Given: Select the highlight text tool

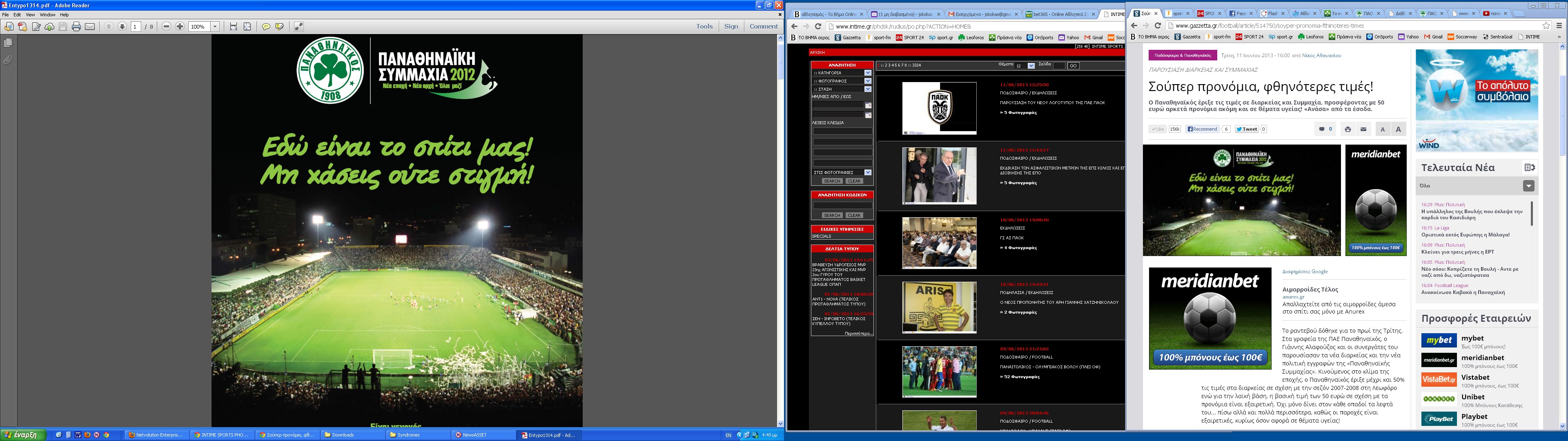Looking at the screenshot, I should [279, 27].
